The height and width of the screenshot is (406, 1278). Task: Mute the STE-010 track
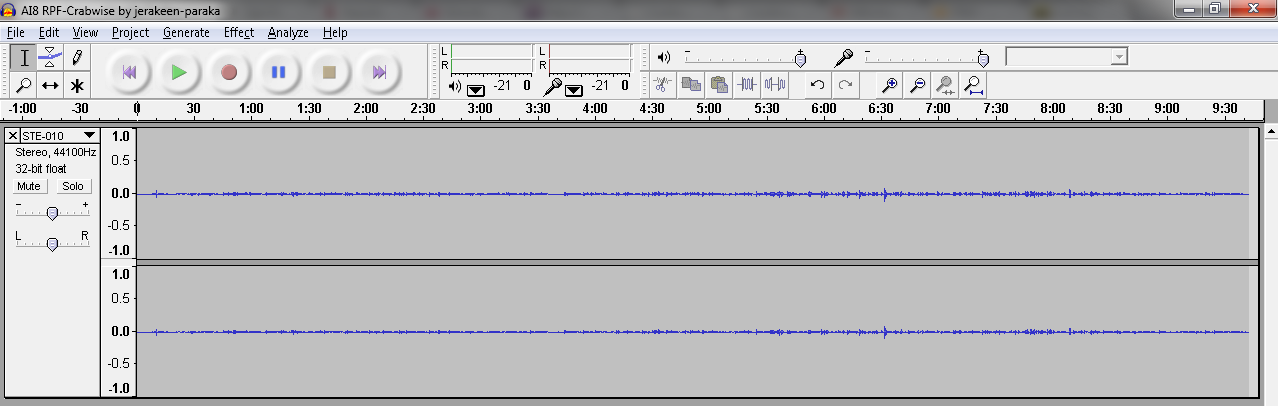pyautogui.click(x=29, y=186)
